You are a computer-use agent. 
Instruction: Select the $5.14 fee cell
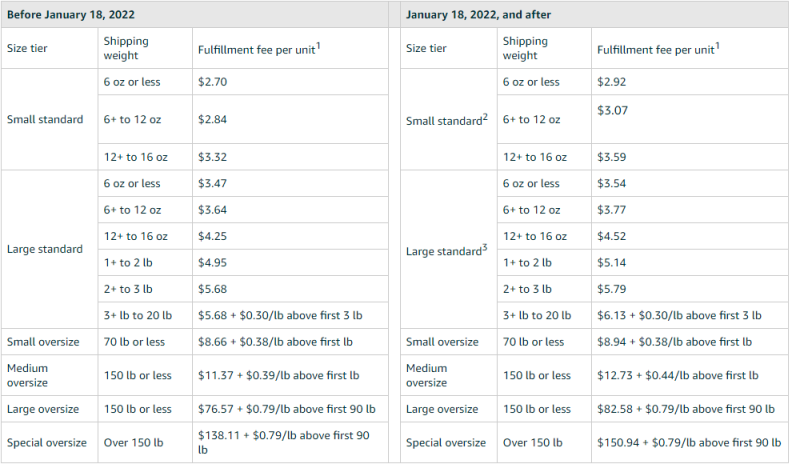click(x=611, y=262)
